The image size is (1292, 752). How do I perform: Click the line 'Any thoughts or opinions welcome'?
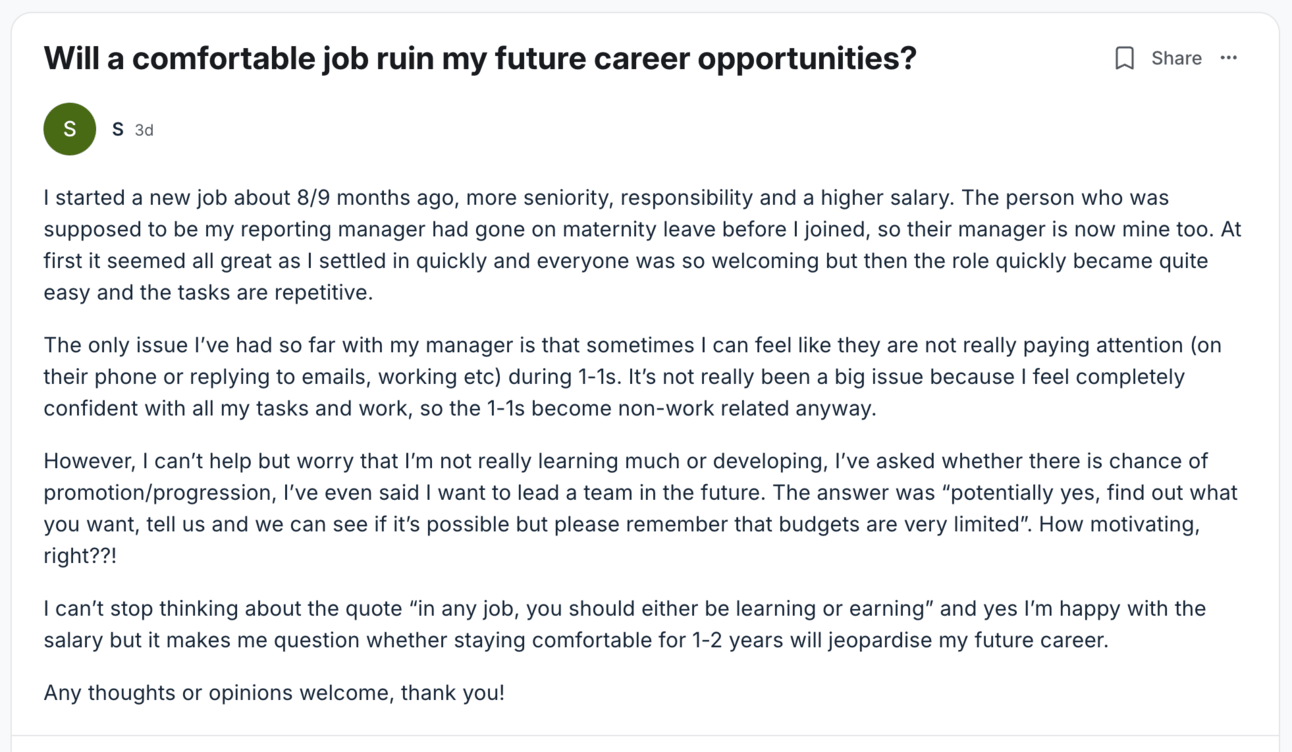coord(274,692)
